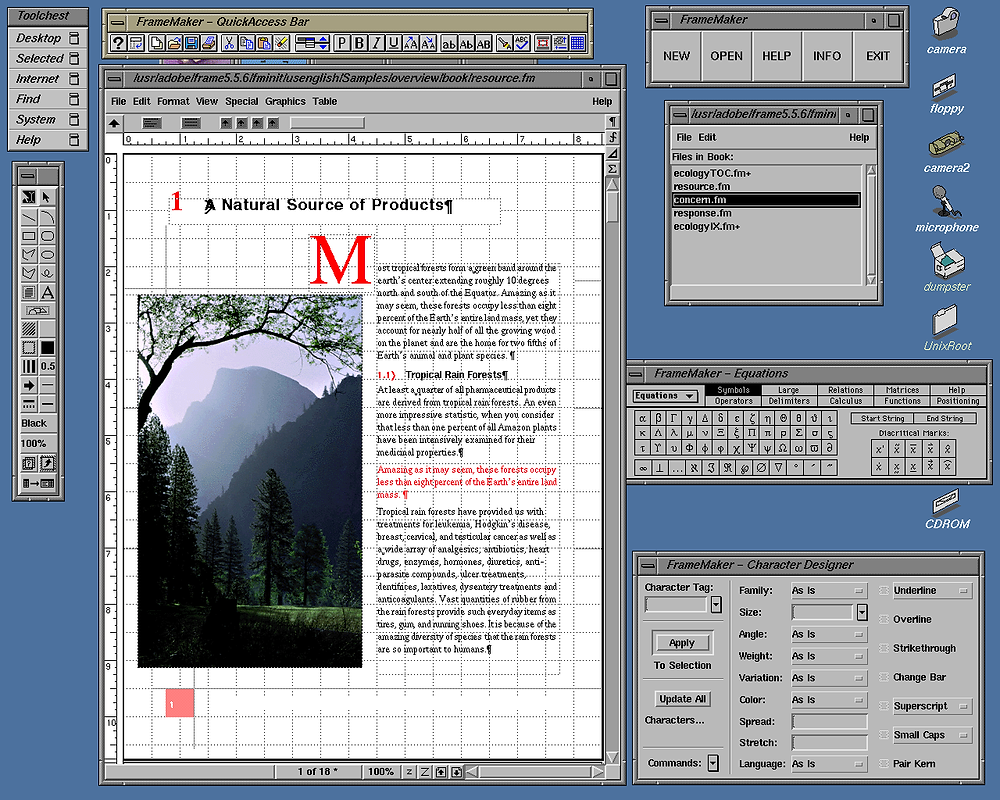Select the Line drawing tool
Screen dimensions: 1000x800
[x=29, y=217]
